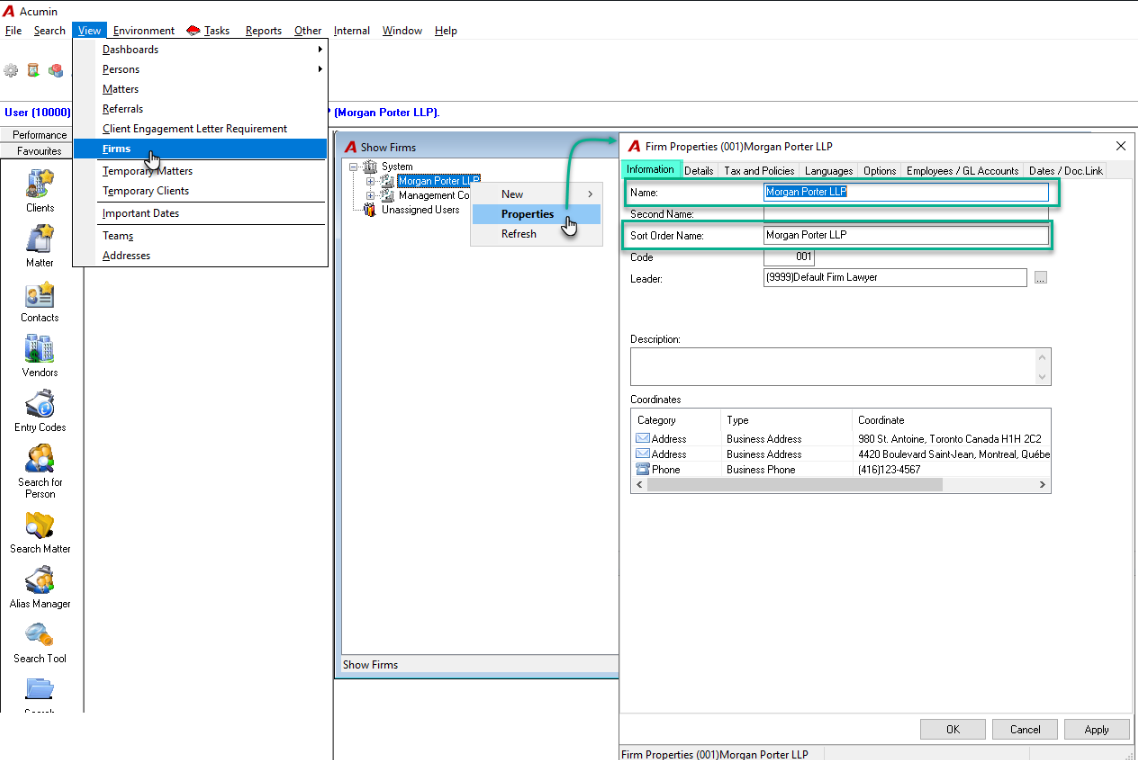Expand the New submenu arrow
This screenshot has height=760, width=1138.
591,194
